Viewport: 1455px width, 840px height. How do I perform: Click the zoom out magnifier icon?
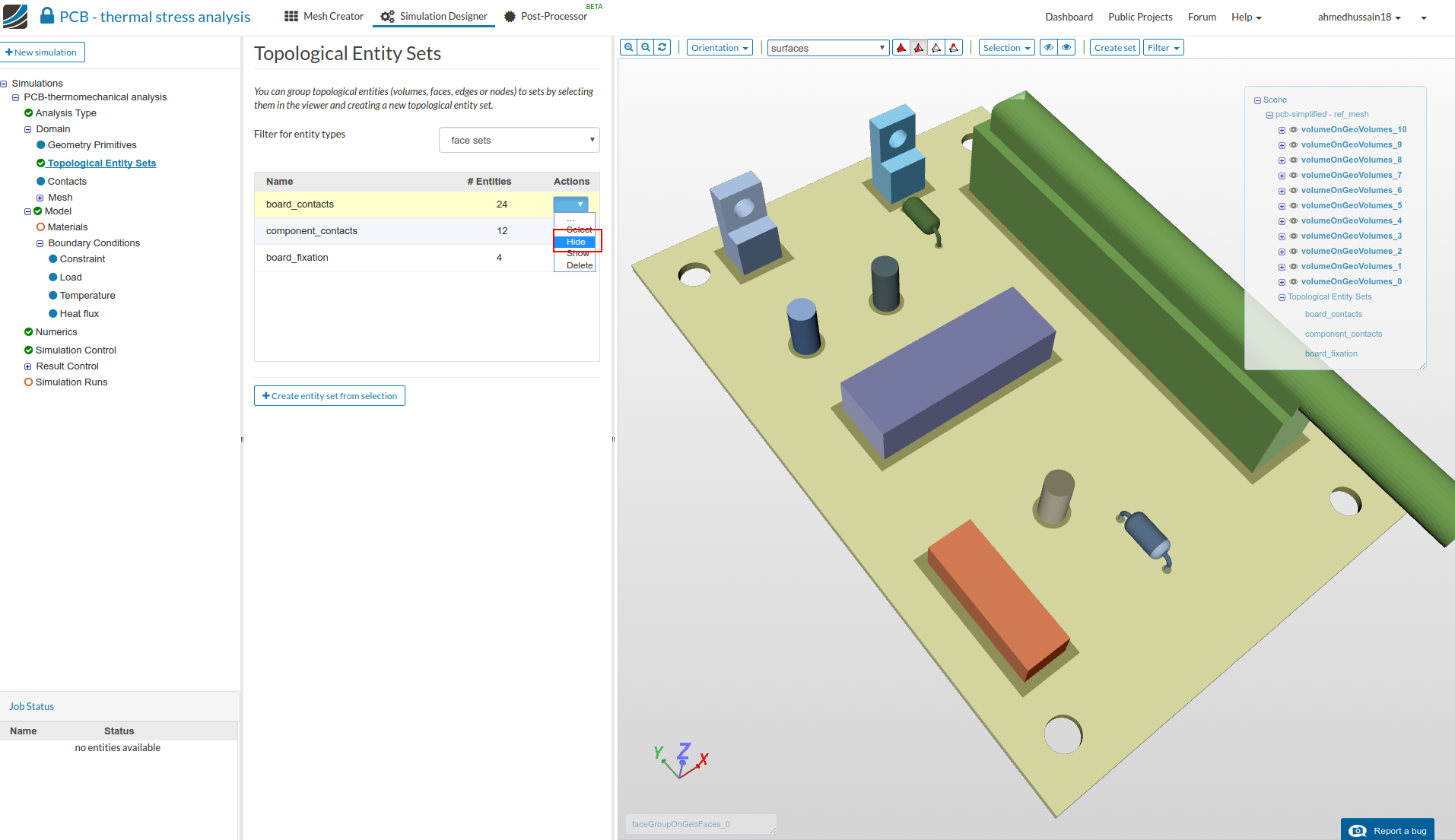pyautogui.click(x=646, y=47)
